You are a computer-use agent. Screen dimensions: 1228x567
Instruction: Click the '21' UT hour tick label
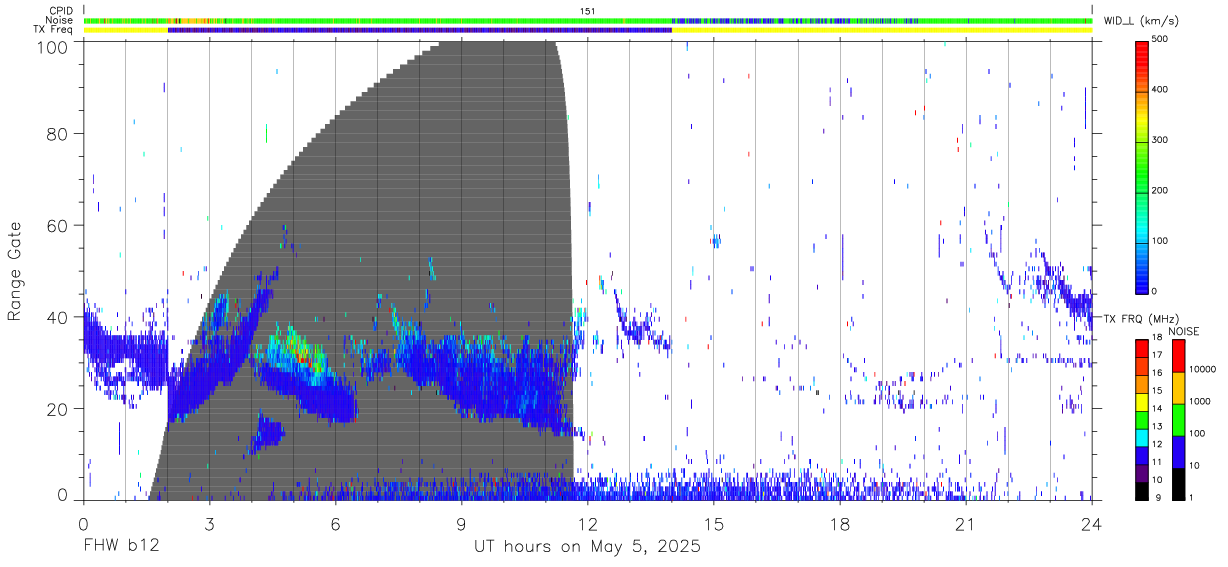click(x=965, y=523)
